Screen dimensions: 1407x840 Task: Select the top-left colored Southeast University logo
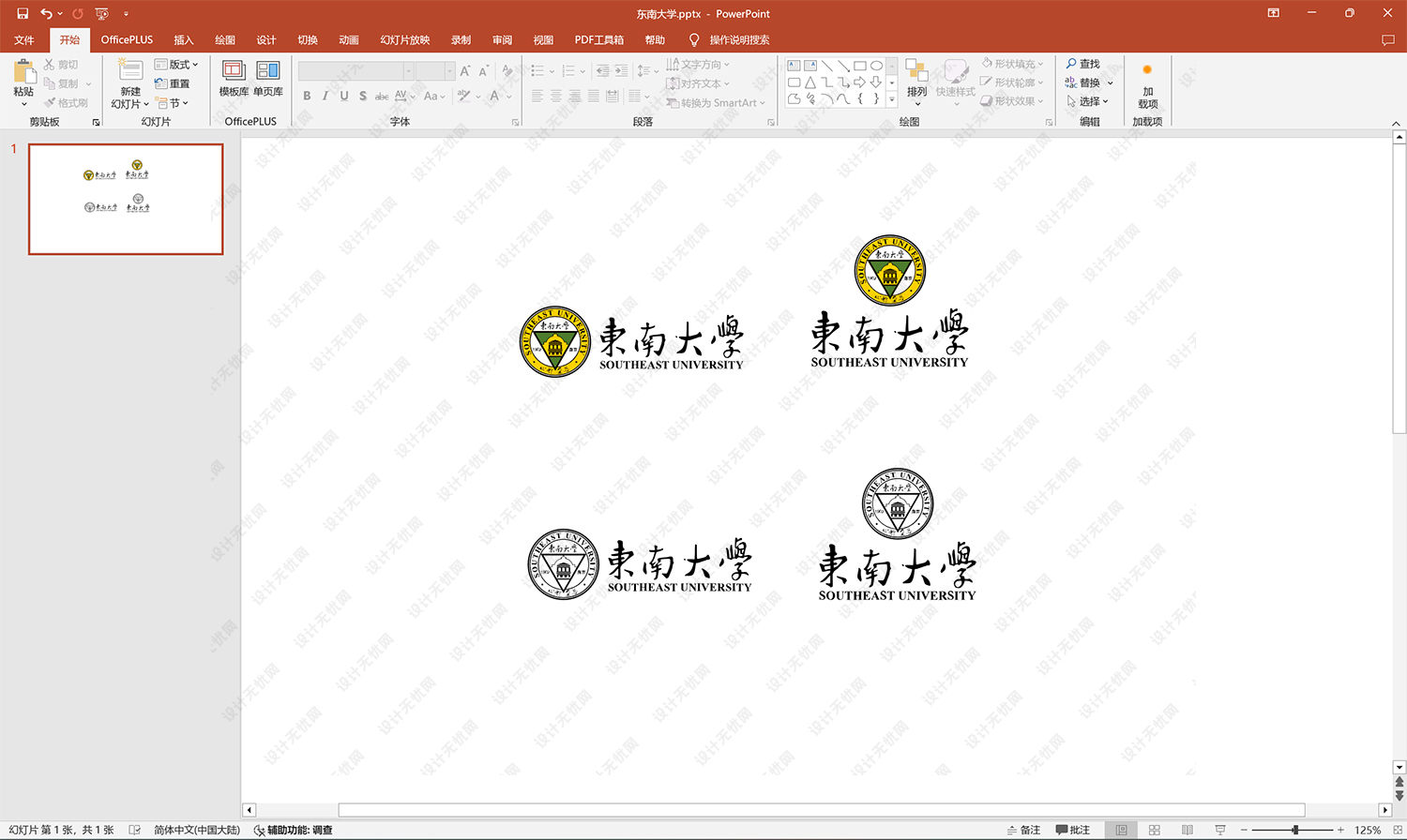[632, 341]
